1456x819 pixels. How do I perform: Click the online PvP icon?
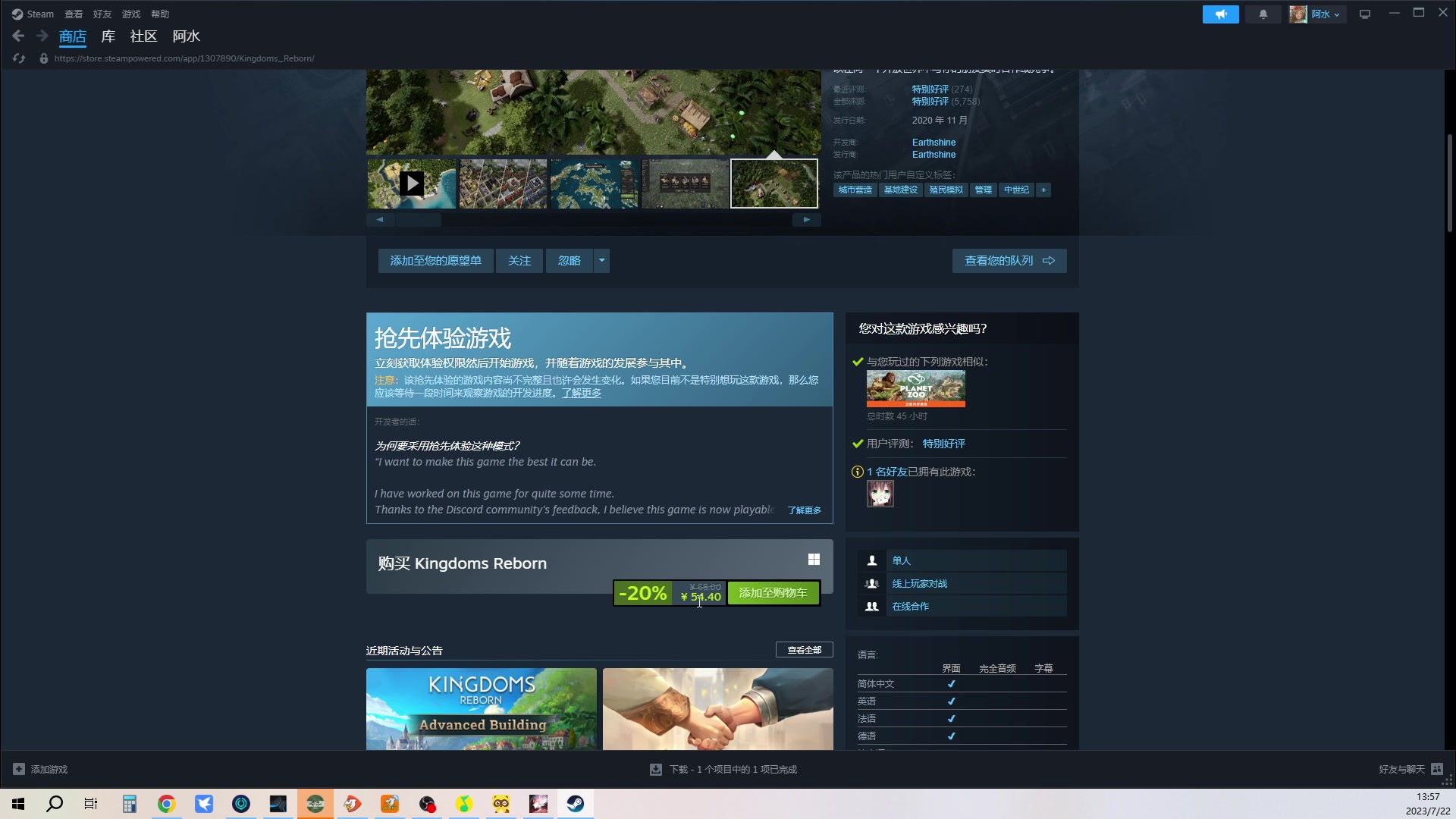pos(872,584)
